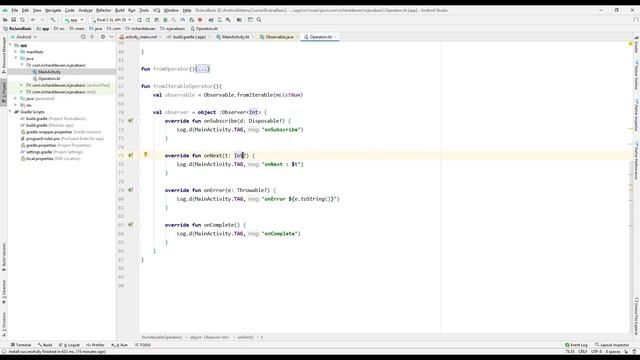Open the Event Log
The image size is (640, 360).
[576, 345]
